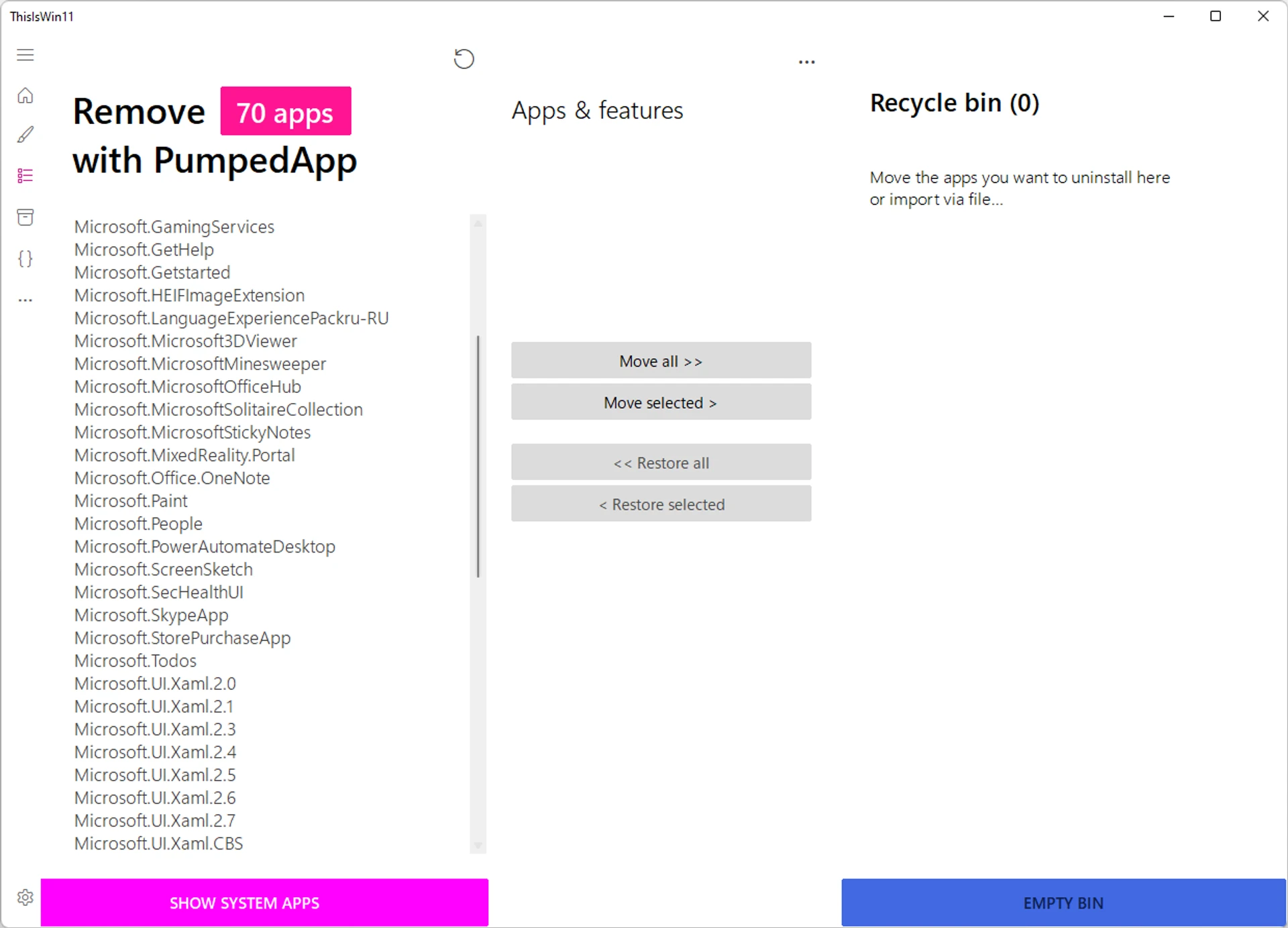Click the scrollbar down arrow
The height and width of the screenshot is (928, 1288).
pyautogui.click(x=478, y=846)
